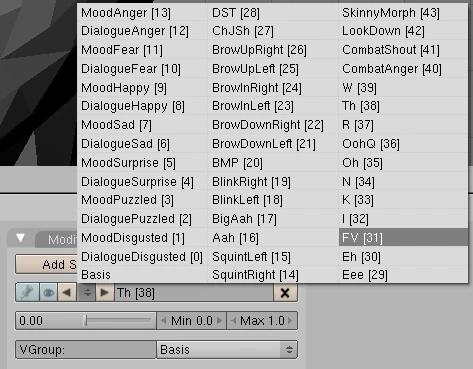Select I [32] shape key
This screenshot has width=473, height=369.
point(403,219)
